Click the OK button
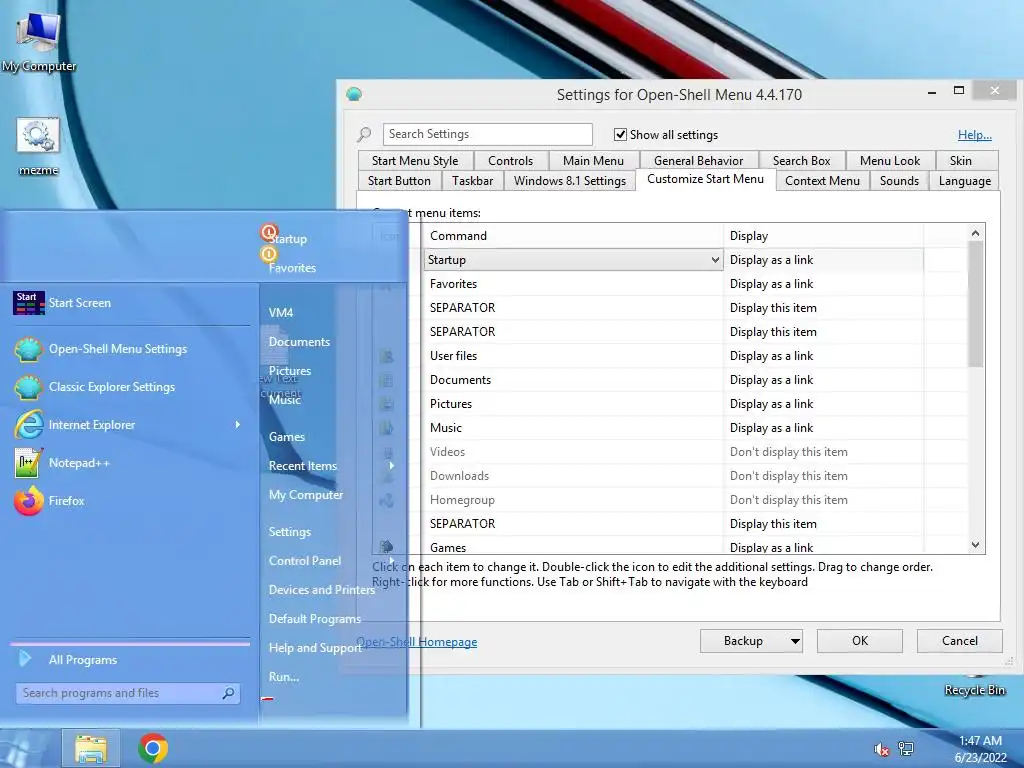 tap(859, 641)
